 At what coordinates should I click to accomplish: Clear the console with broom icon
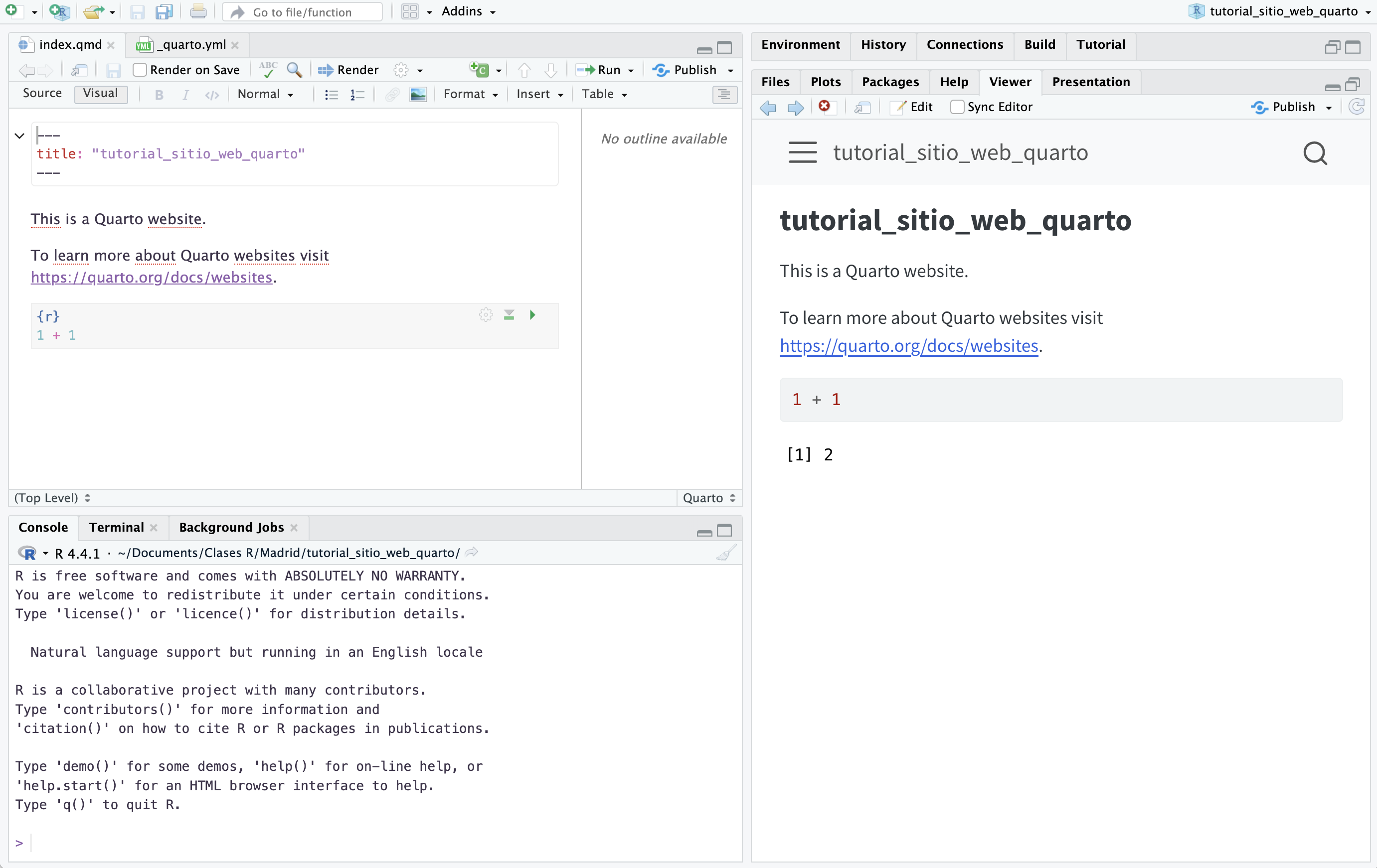pos(726,553)
